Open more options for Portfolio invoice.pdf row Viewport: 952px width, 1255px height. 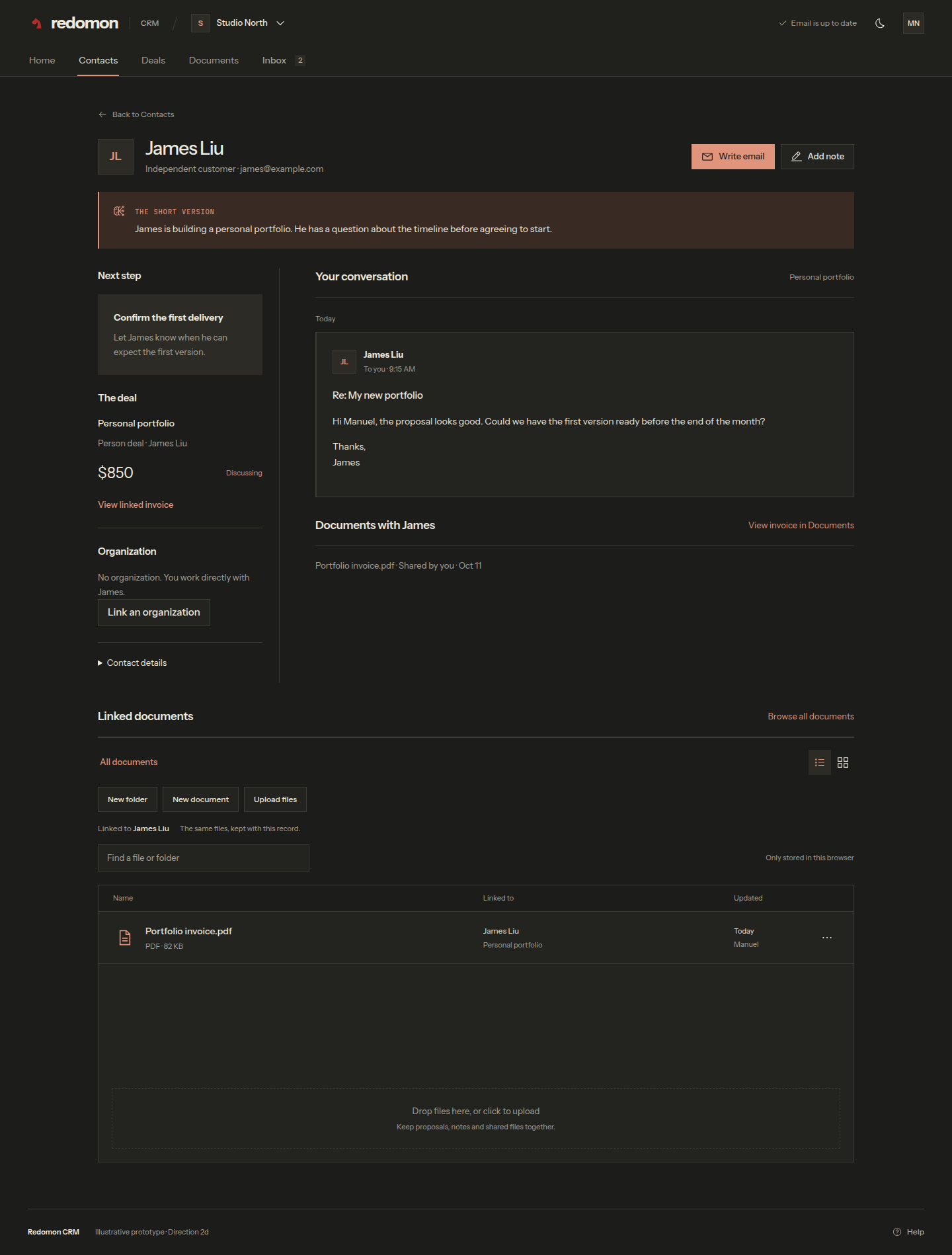click(x=827, y=938)
